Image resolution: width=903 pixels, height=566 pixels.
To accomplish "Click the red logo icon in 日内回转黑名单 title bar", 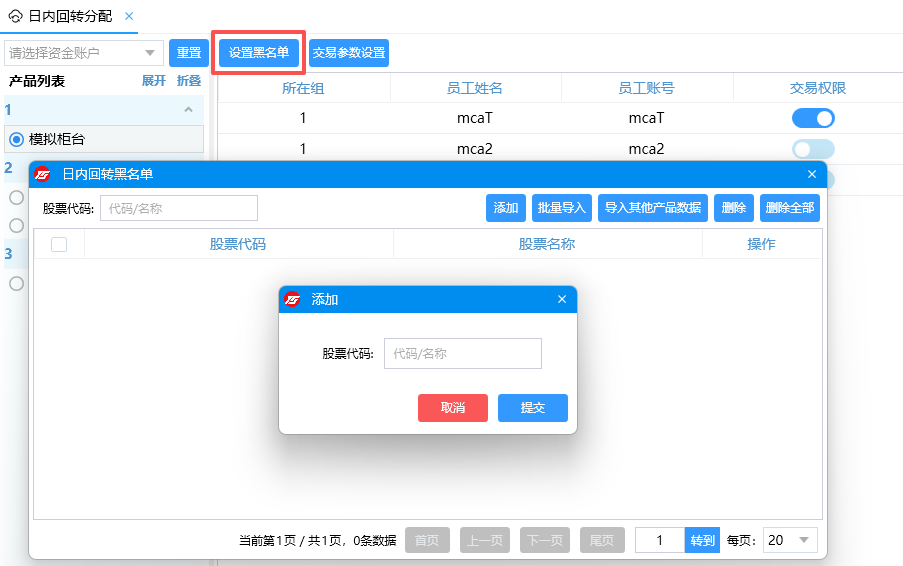I will click(x=42, y=174).
